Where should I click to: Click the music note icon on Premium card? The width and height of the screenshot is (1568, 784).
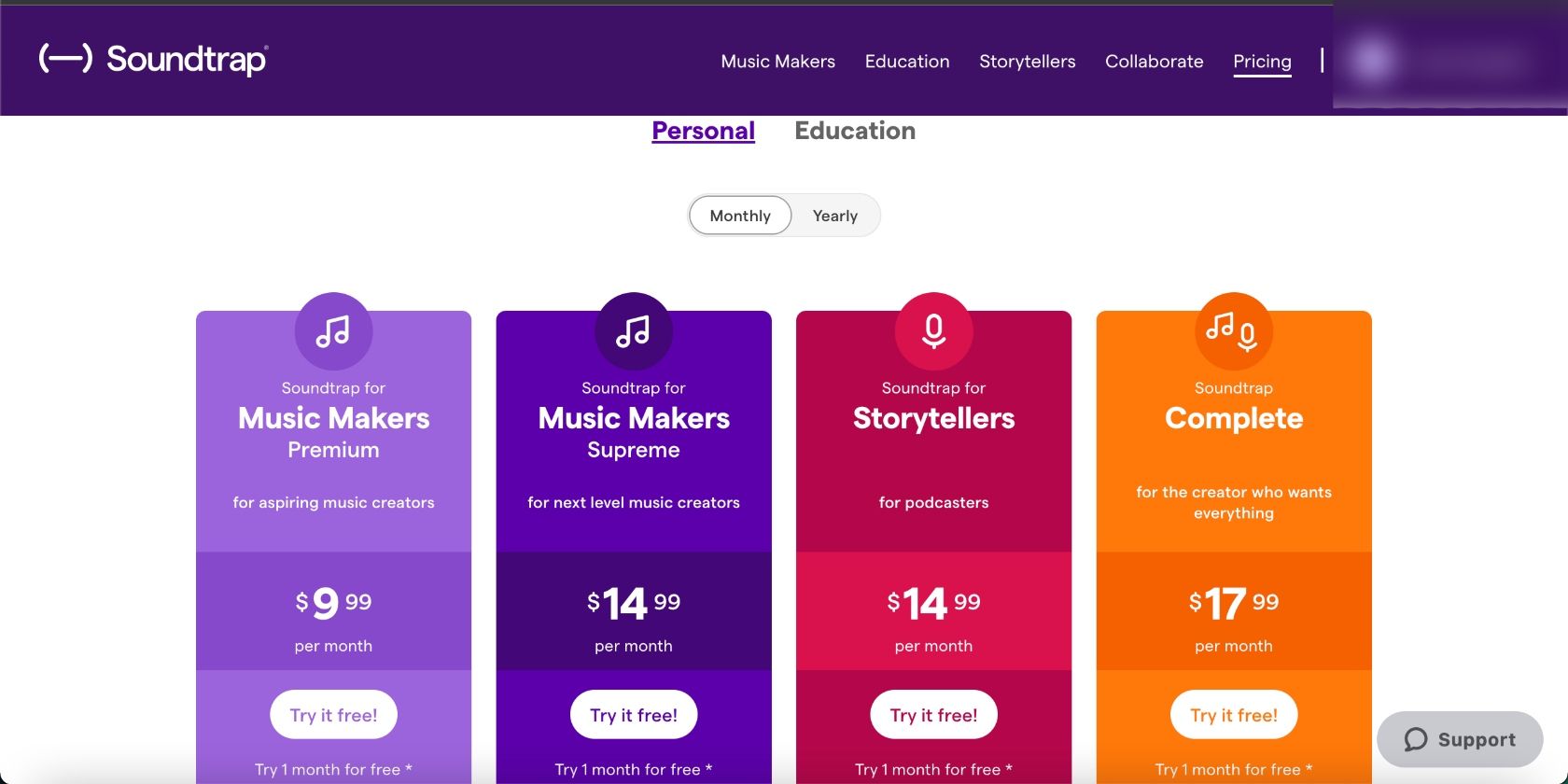(x=333, y=331)
